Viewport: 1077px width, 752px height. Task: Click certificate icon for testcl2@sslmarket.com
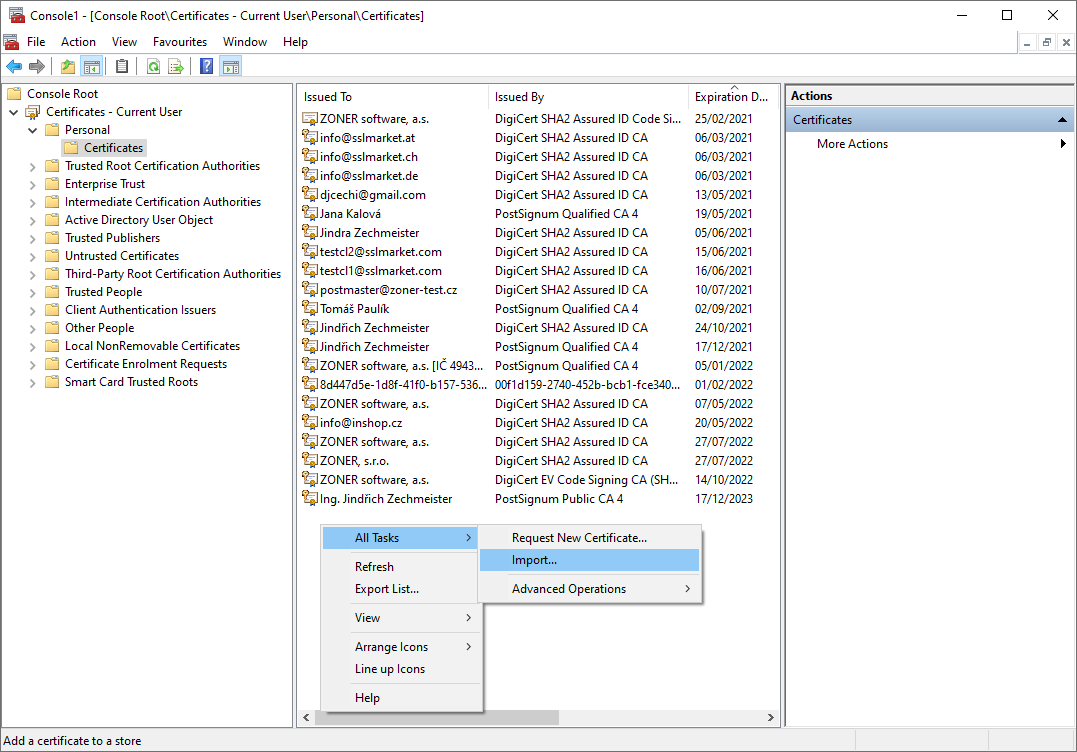pos(310,251)
